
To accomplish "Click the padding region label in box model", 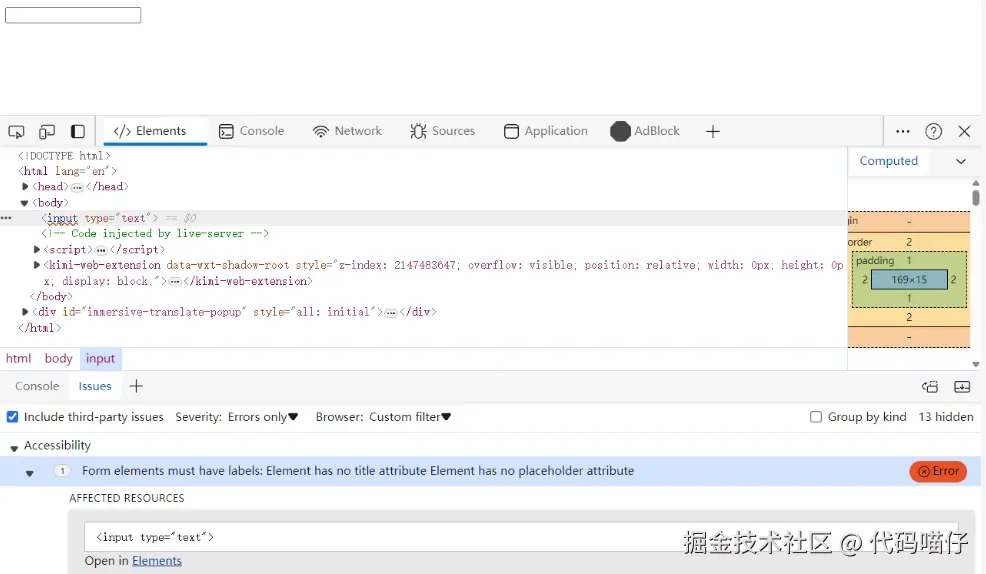I will point(875,260).
